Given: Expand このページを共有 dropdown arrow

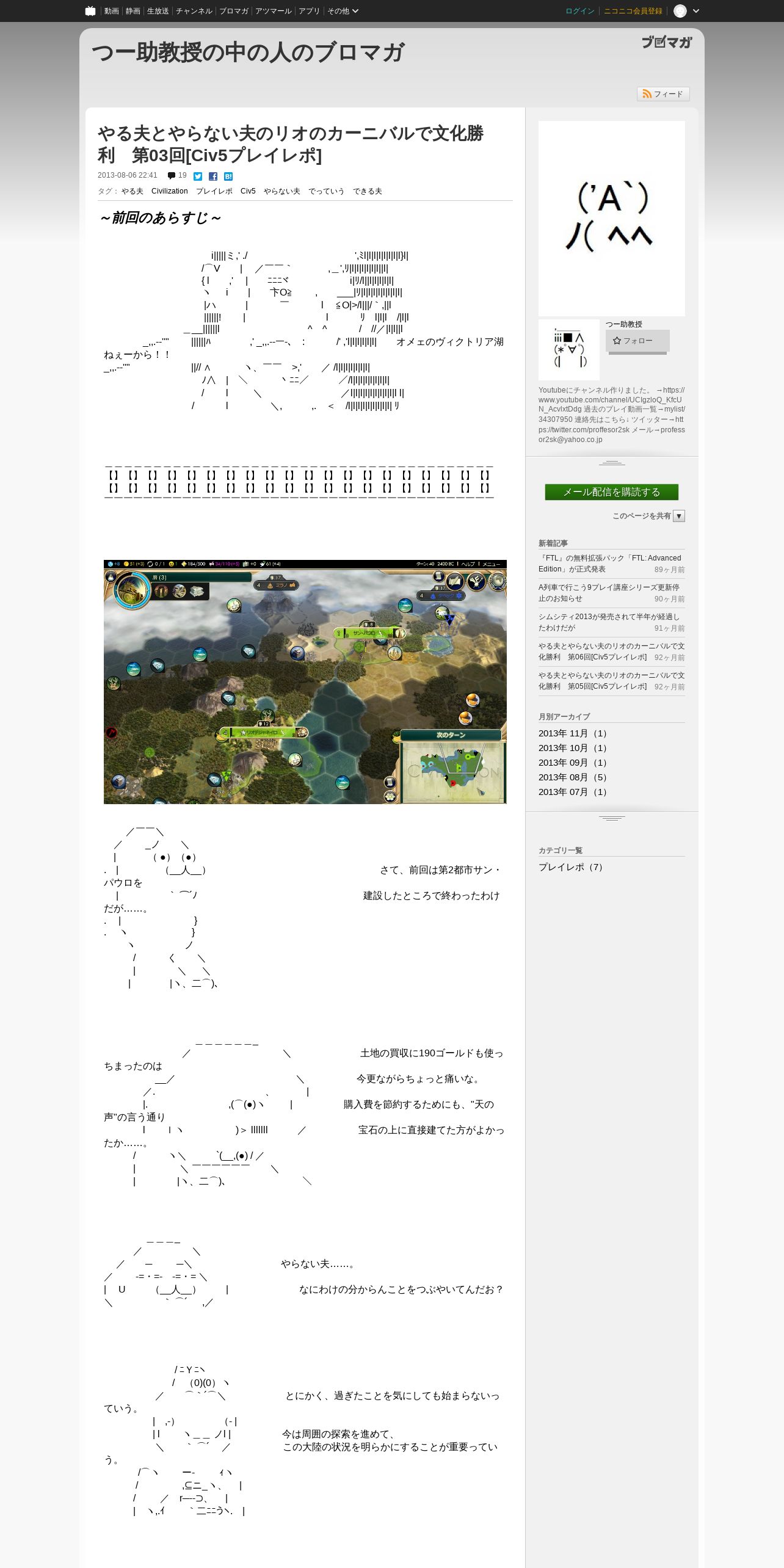Looking at the screenshot, I should (x=679, y=516).
